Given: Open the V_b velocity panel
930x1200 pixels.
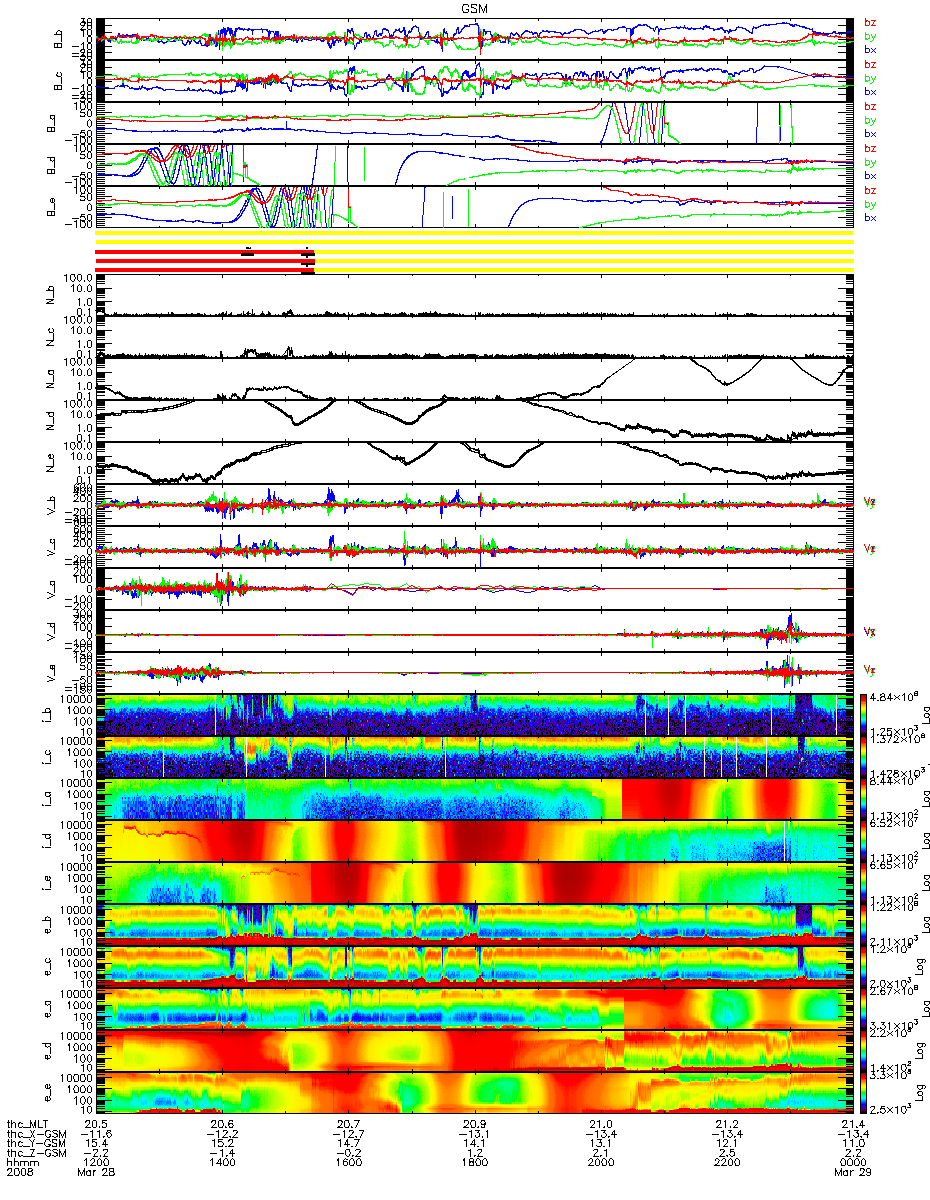Looking at the screenshot, I should [475, 504].
